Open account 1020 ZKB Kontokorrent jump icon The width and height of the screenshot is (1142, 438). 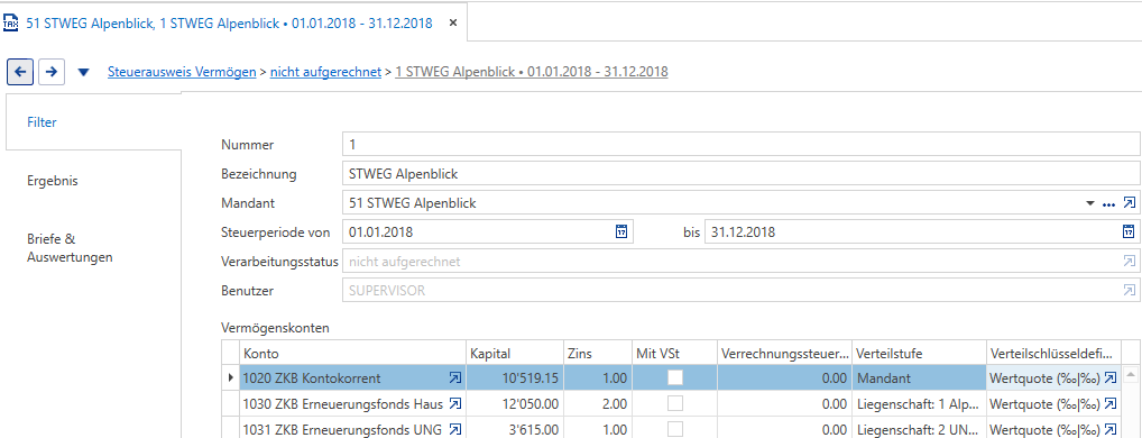click(x=454, y=378)
